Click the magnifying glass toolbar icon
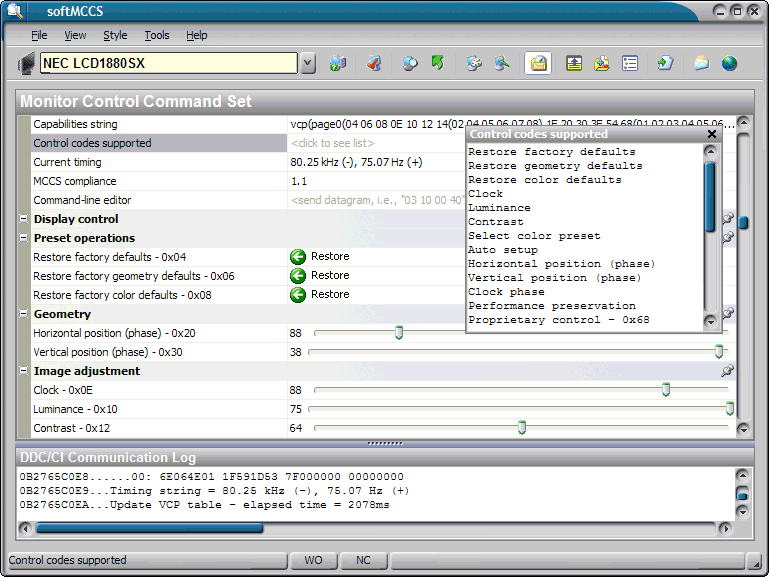Image resolution: width=769 pixels, height=577 pixels. 410,63
